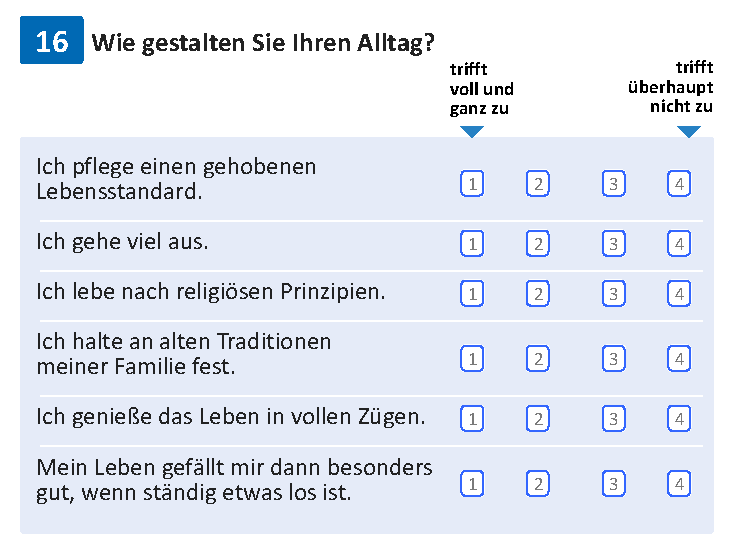Click the blue question number 16 badge
The height and width of the screenshot is (553, 750).
(52, 40)
